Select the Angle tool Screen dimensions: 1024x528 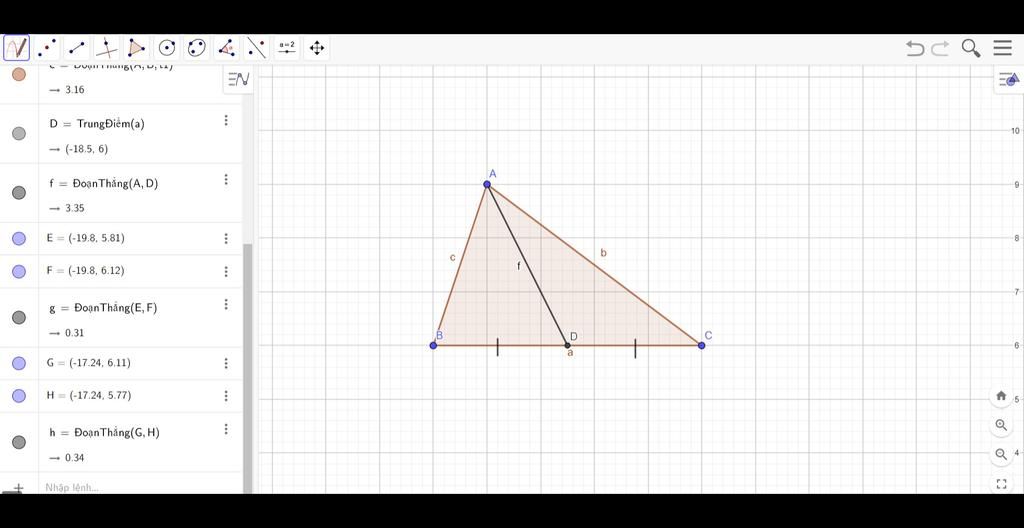pyautogui.click(x=227, y=48)
